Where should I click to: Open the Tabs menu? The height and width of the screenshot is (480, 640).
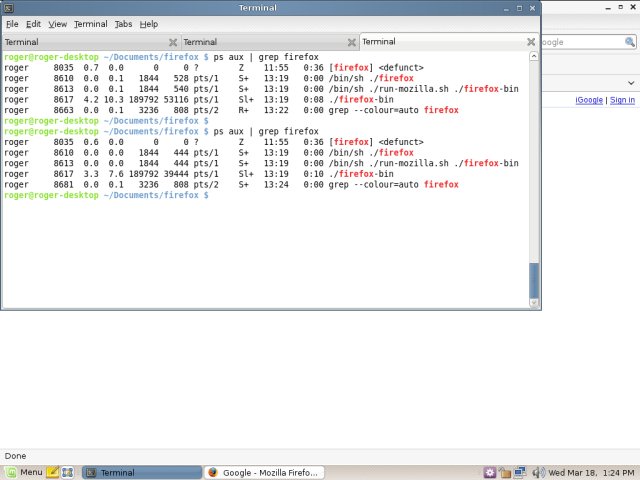pos(123,23)
